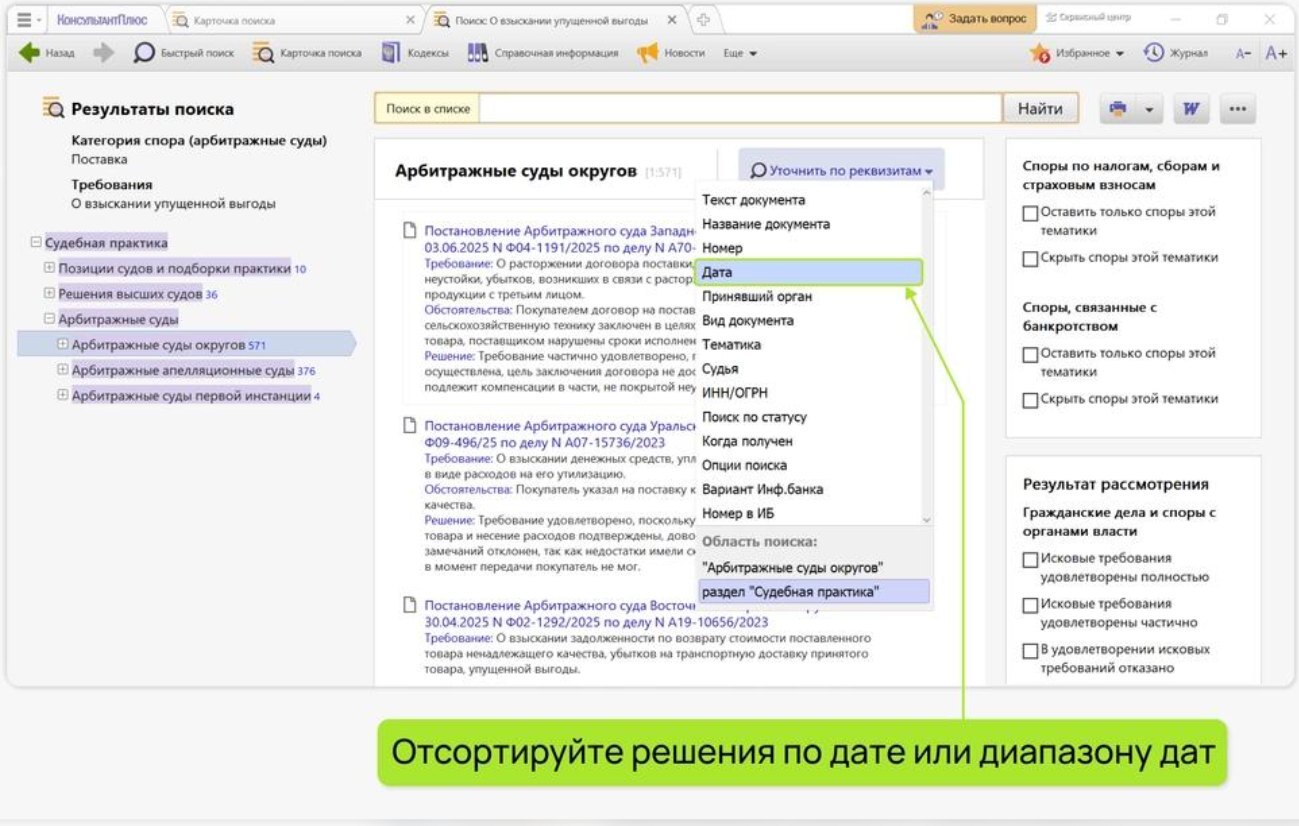The image size is (1299, 826).
Task: Decrease font size with A- icon
Action: tap(1243, 53)
